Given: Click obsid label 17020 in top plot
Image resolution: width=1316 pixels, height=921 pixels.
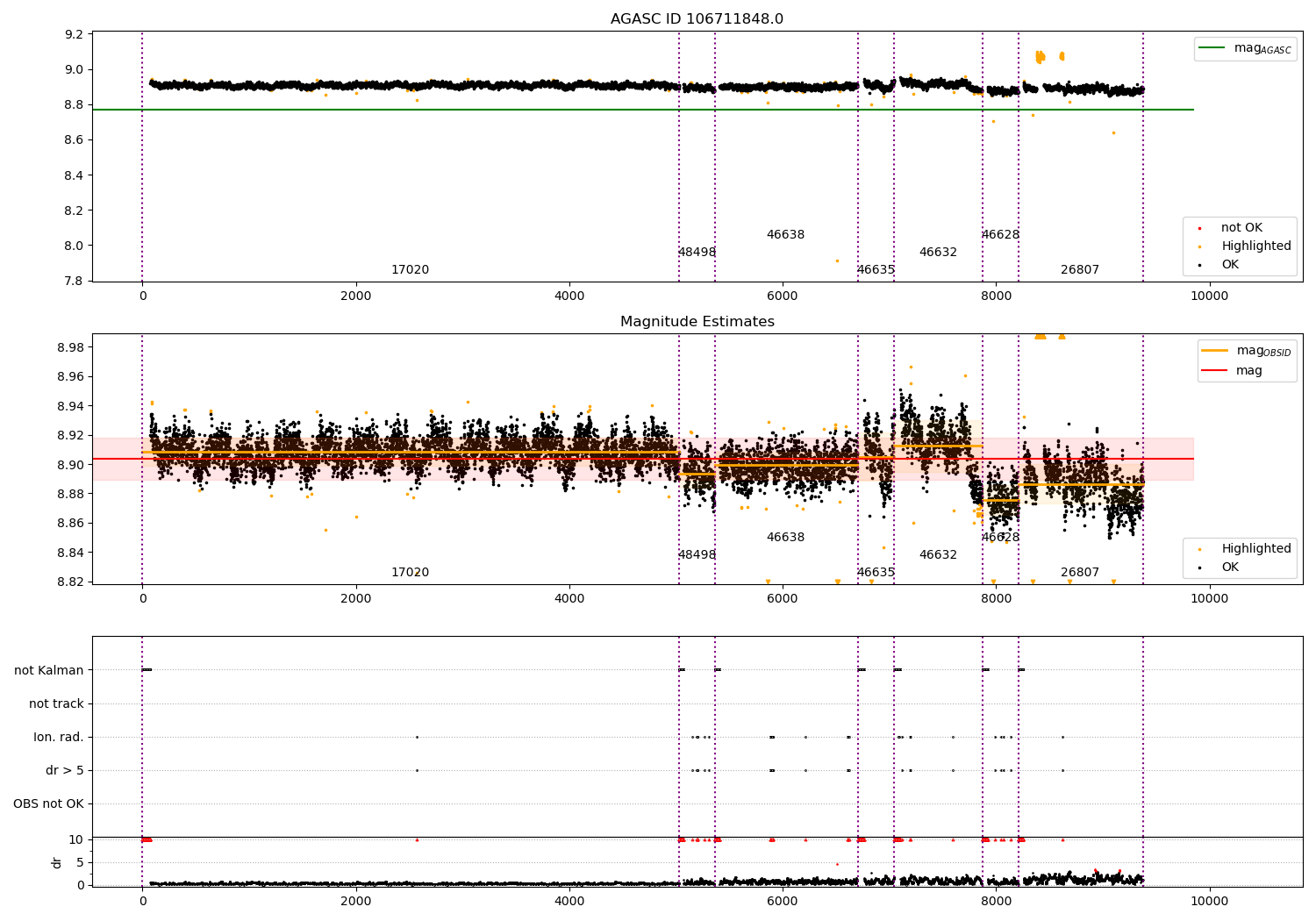Looking at the screenshot, I should (410, 269).
